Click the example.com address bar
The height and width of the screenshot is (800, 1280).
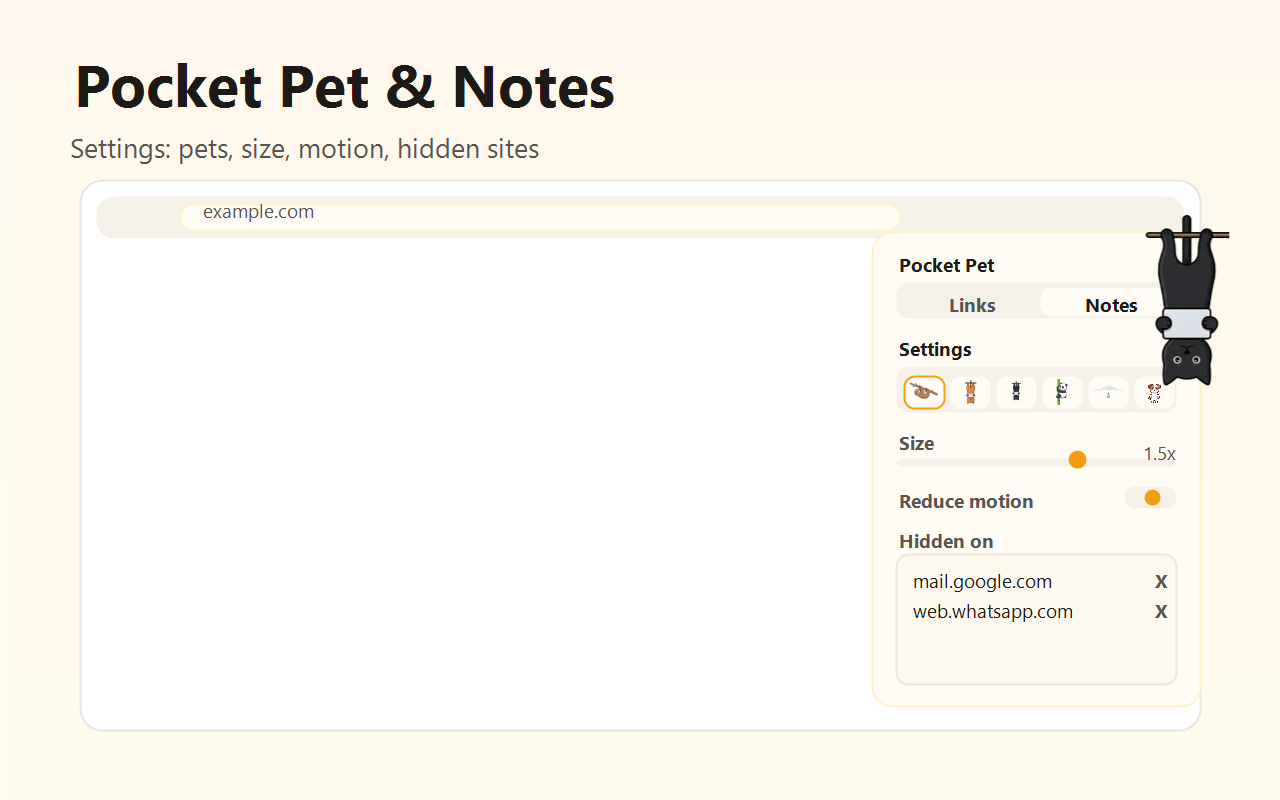pyautogui.click(x=540, y=216)
